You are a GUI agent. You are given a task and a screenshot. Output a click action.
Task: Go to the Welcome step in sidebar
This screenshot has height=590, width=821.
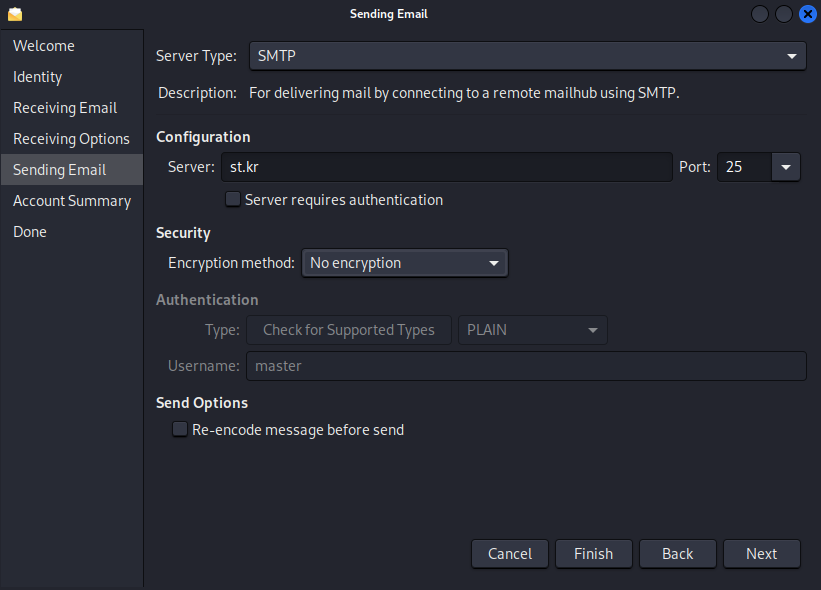pos(43,46)
